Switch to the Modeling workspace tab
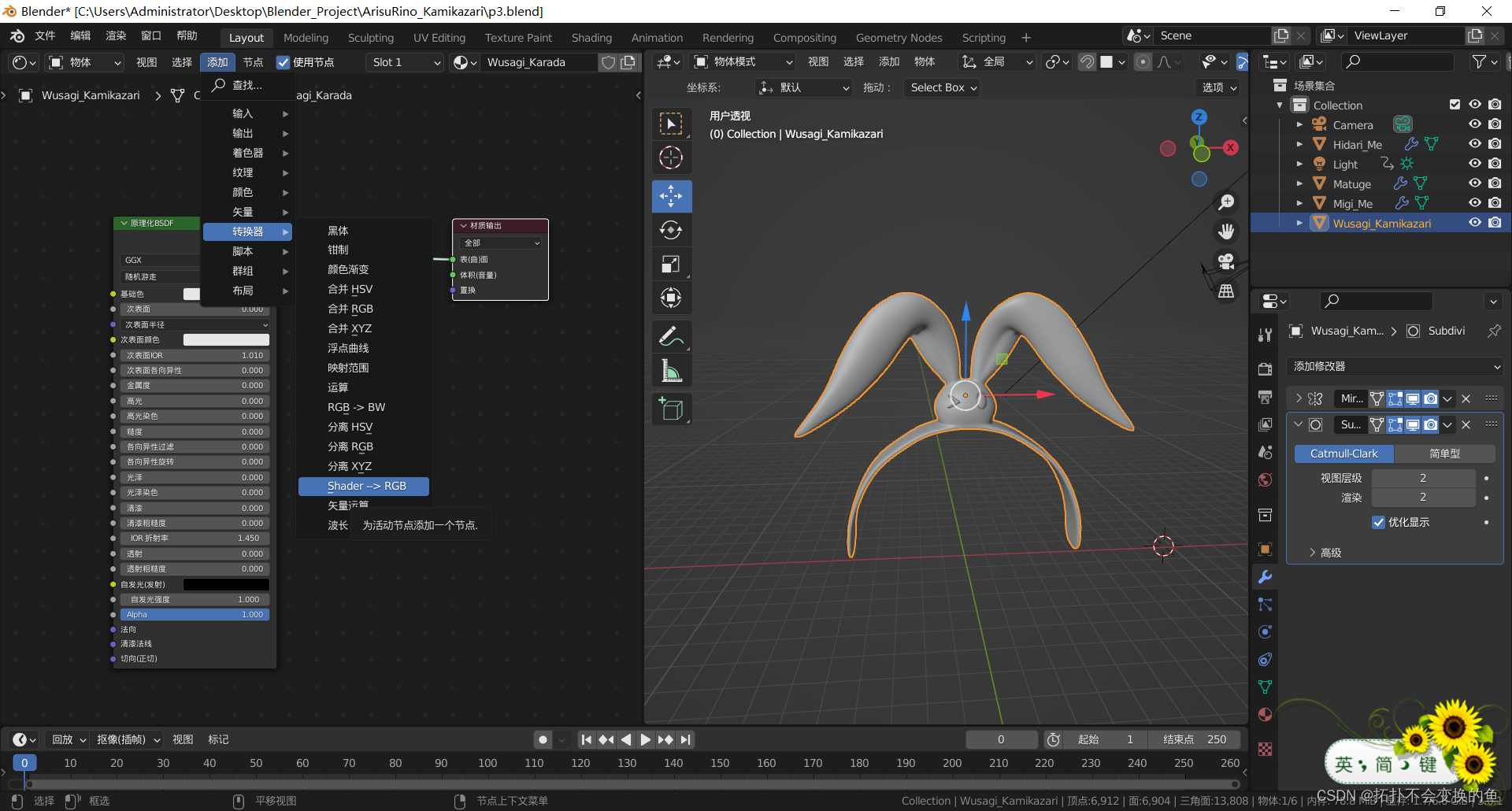Image resolution: width=1512 pixels, height=811 pixels. (x=306, y=38)
